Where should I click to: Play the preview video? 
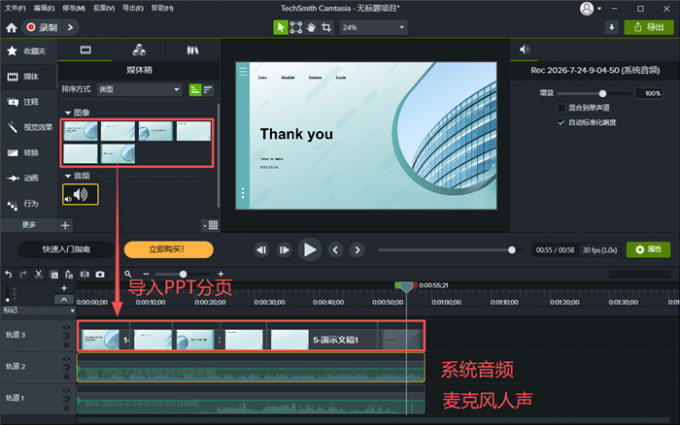pos(310,249)
